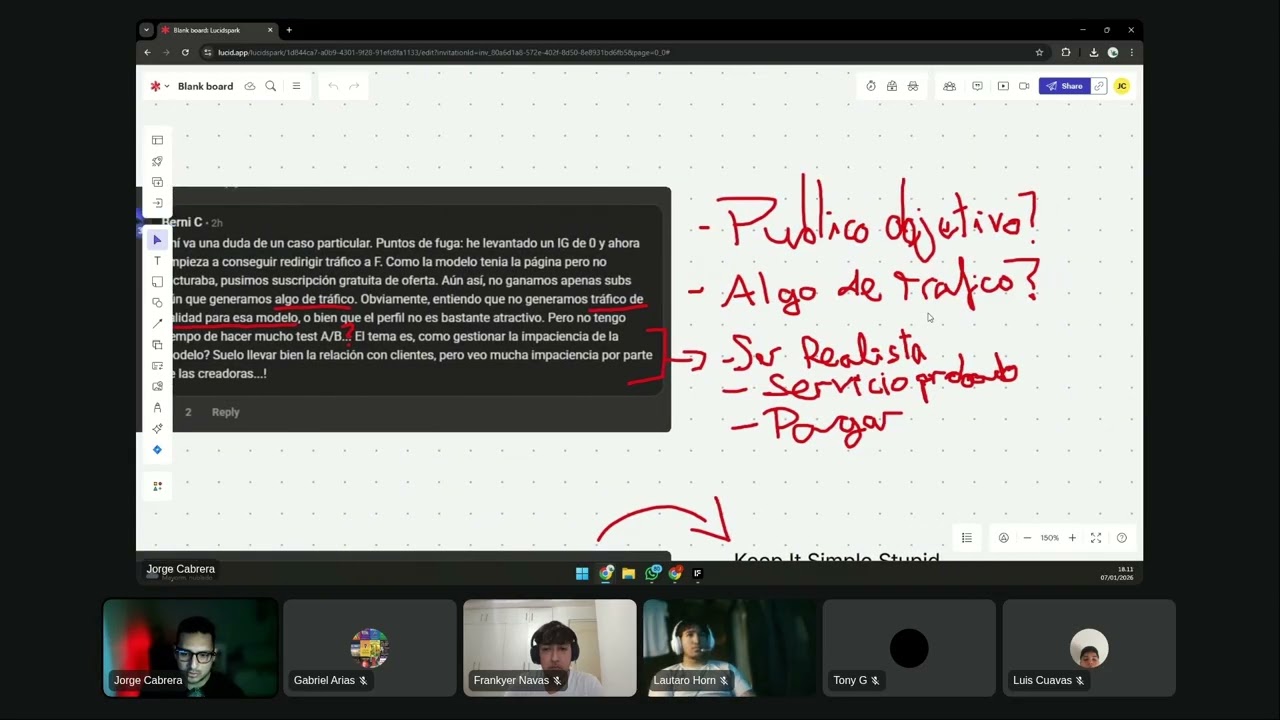Close the Blank board browser tab
Image resolution: width=1280 pixels, height=720 pixels.
270,30
